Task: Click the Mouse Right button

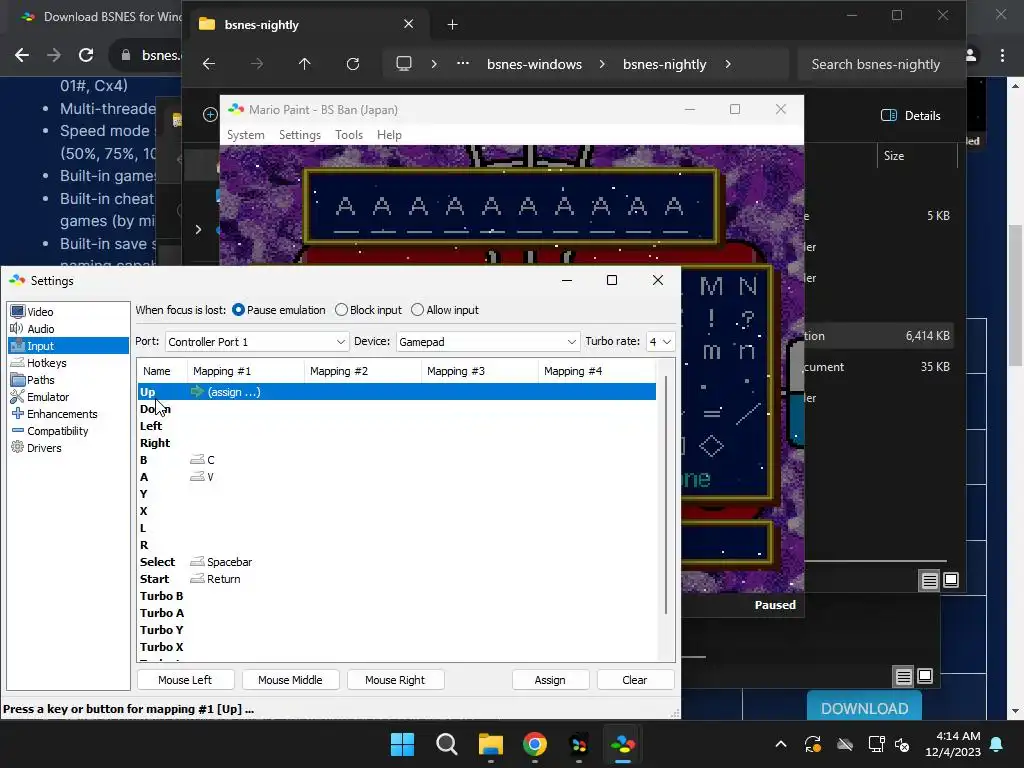Action: [x=395, y=680]
